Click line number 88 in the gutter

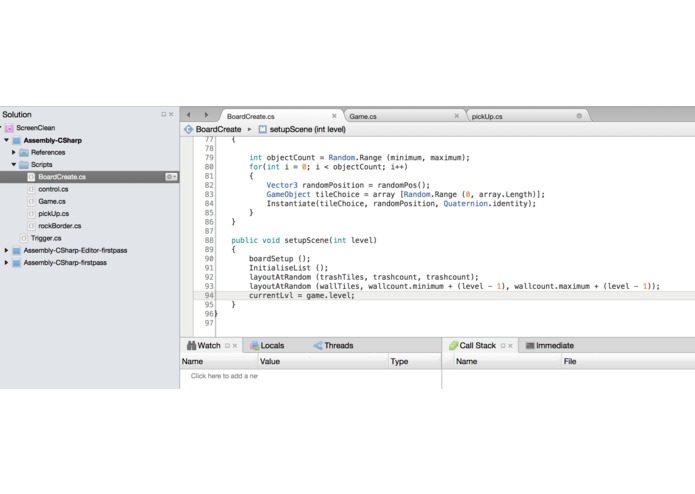(209, 241)
